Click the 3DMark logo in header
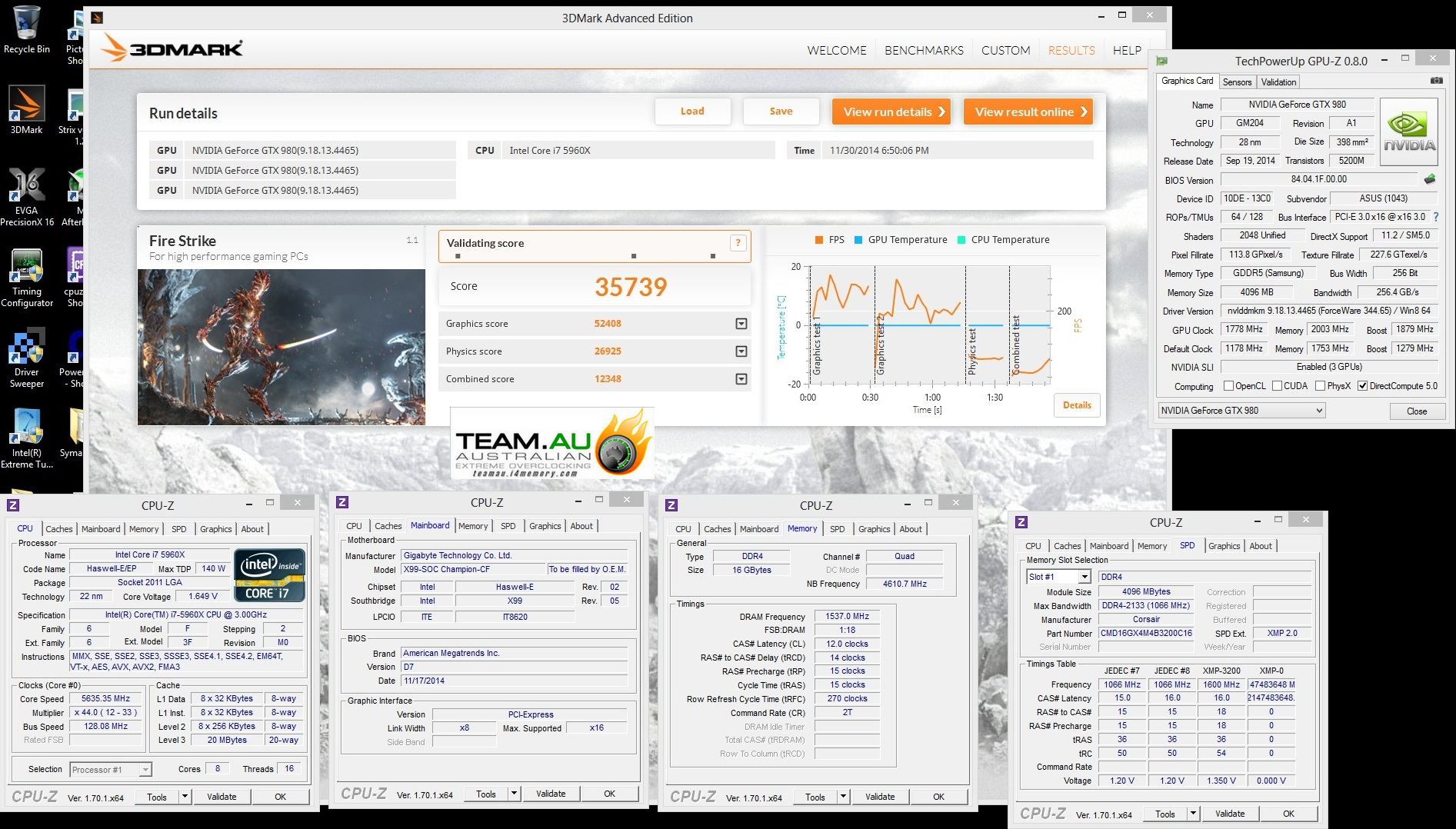 click(172, 48)
